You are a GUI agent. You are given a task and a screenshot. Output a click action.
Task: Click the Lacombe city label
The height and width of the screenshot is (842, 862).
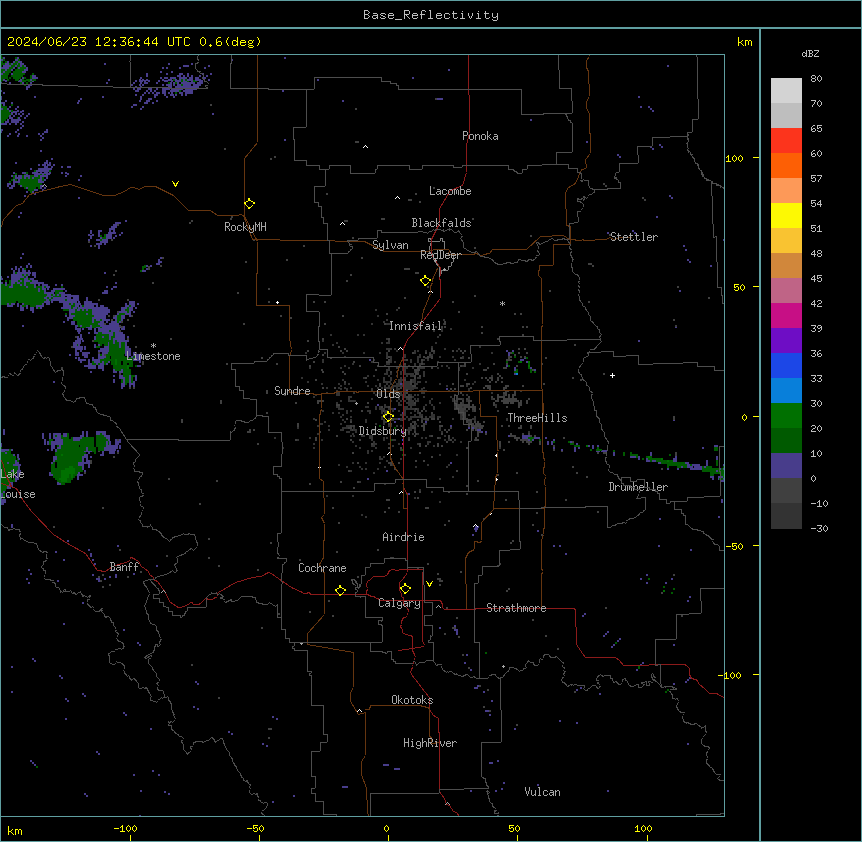450,191
